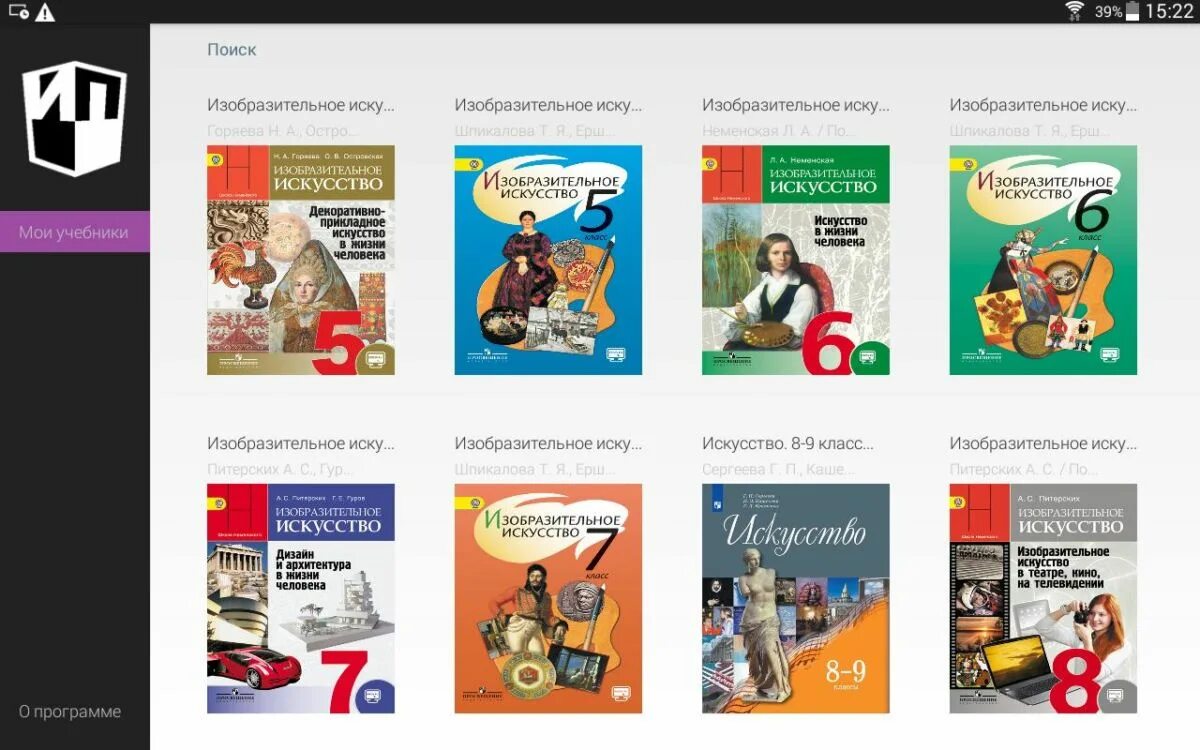Open the О программе sidebar item
This screenshot has height=750, width=1200.
click(x=70, y=712)
